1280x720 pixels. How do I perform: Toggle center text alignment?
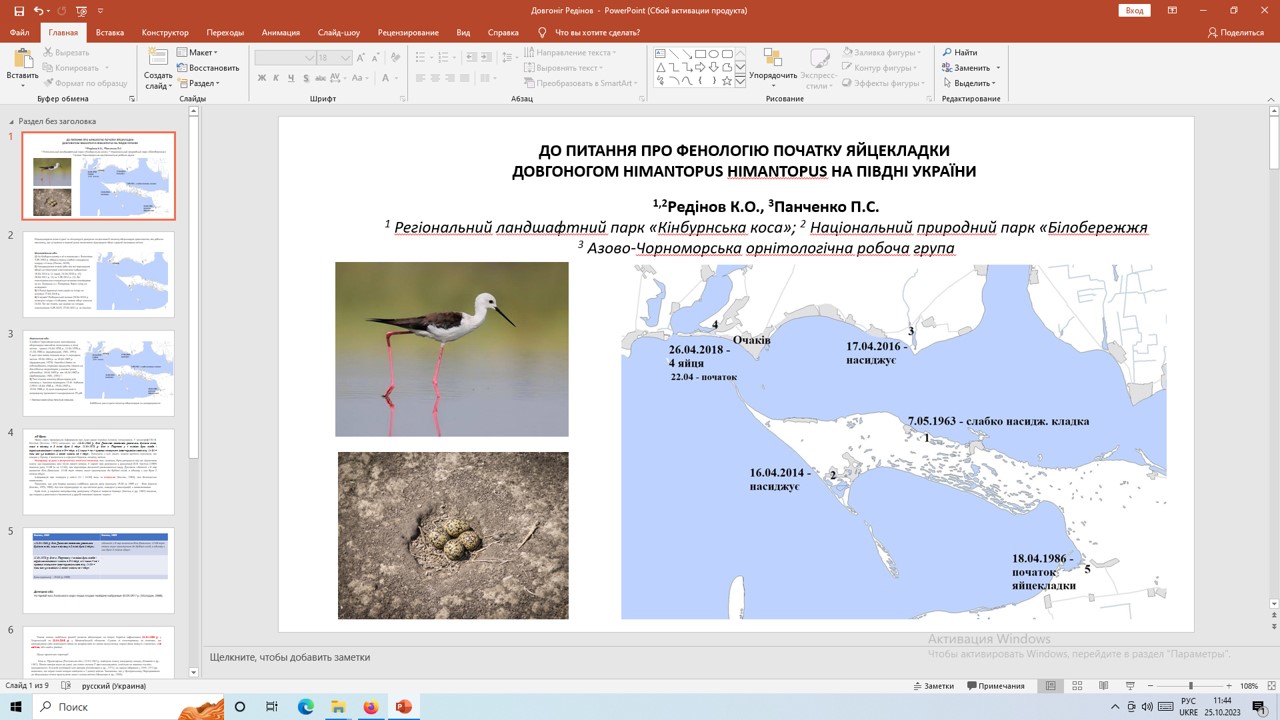point(435,78)
